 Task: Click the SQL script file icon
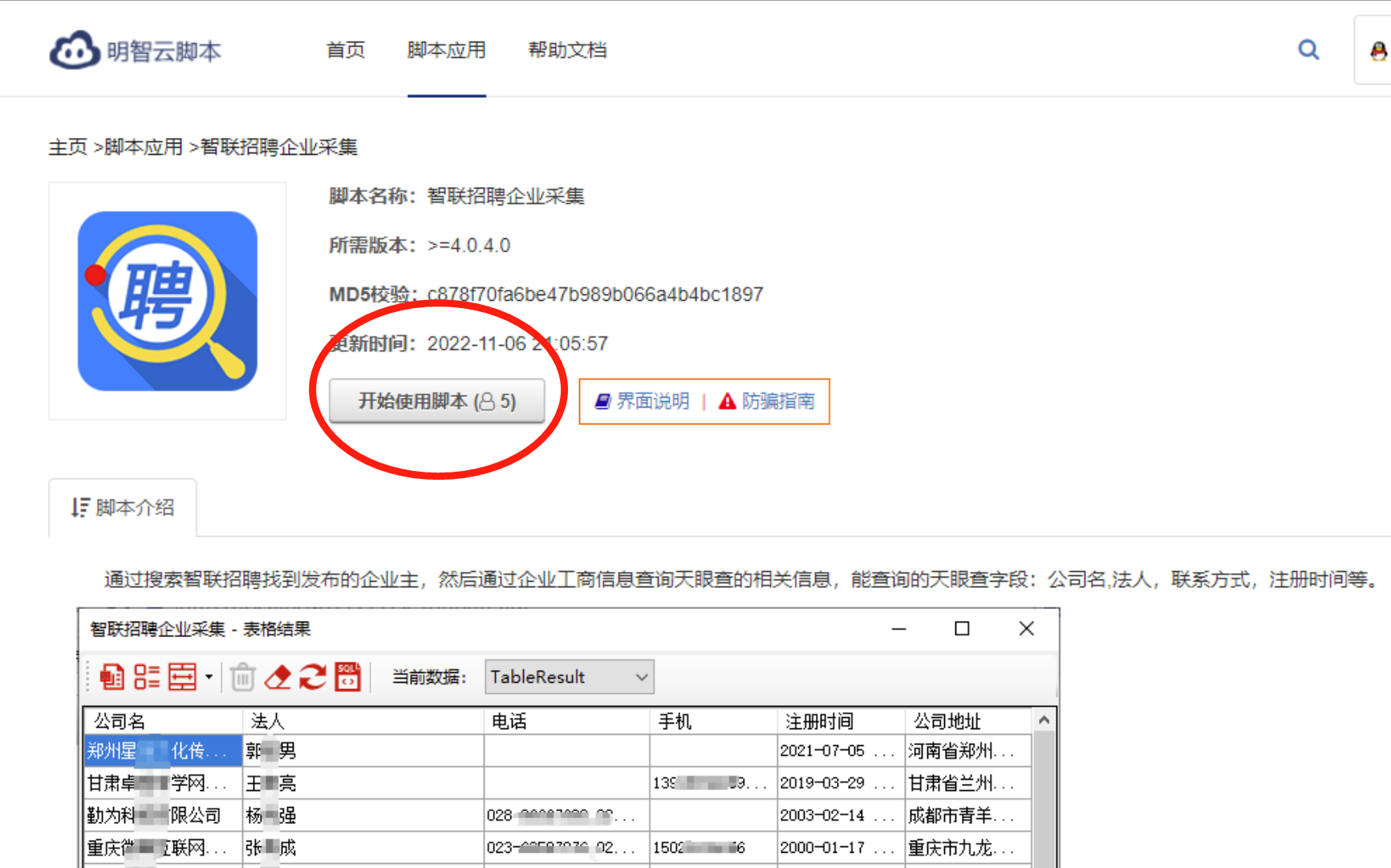coord(347,676)
